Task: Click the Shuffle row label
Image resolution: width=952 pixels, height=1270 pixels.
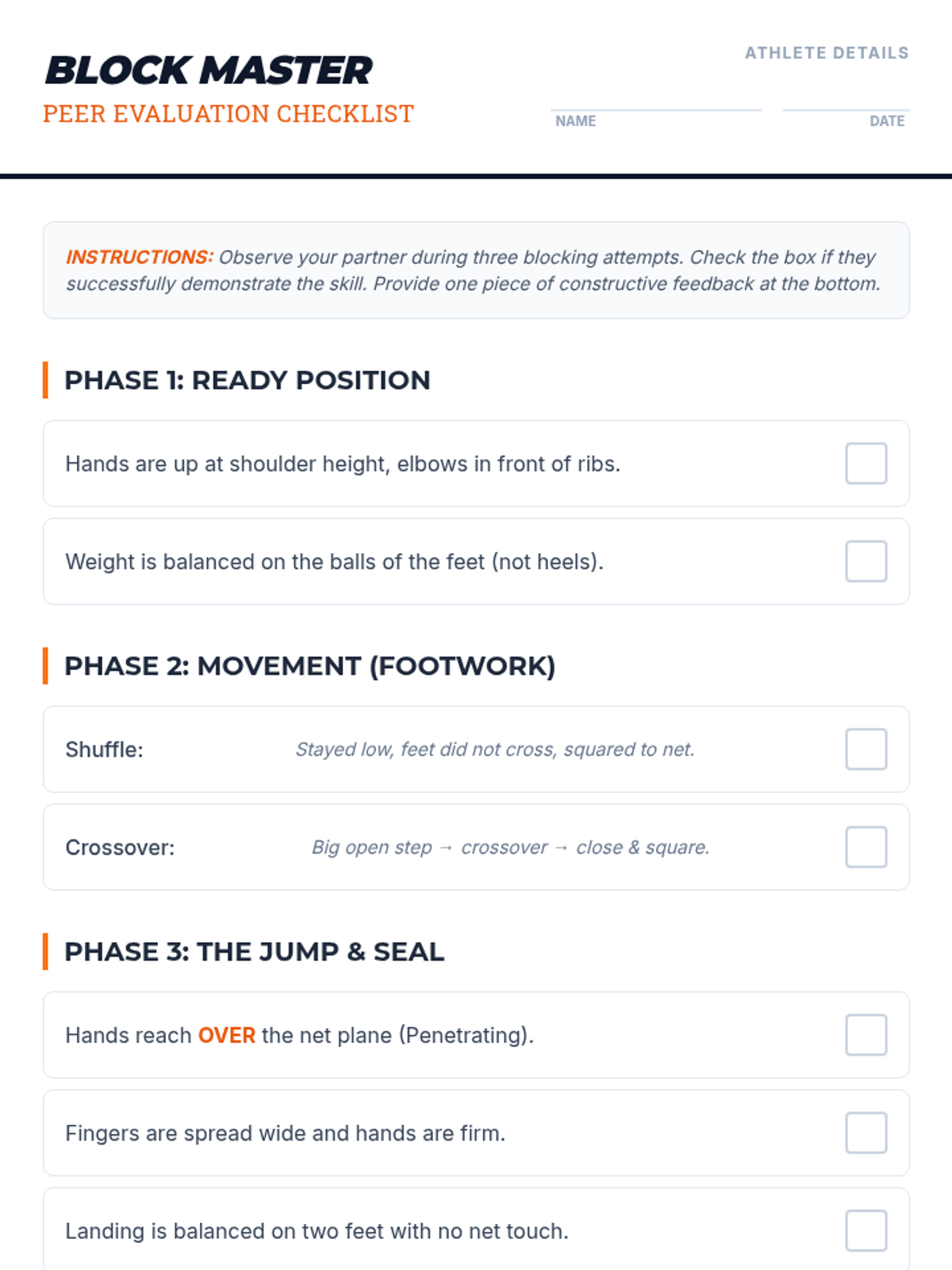Action: pos(105,749)
